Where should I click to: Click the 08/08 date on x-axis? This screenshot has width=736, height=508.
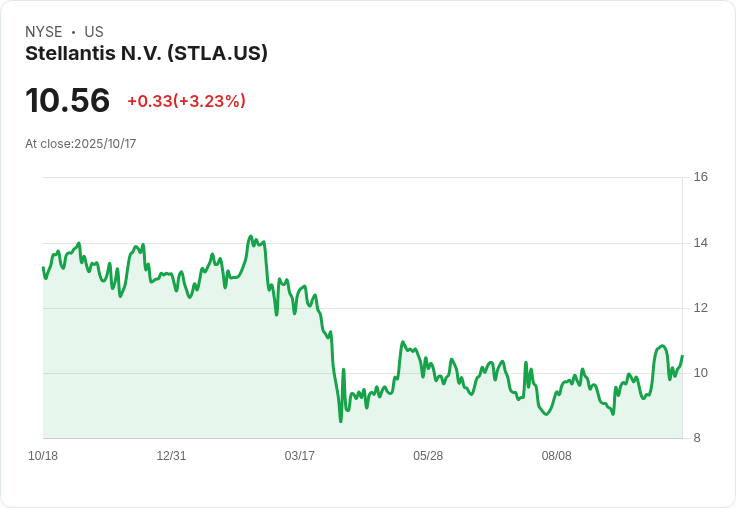pyautogui.click(x=556, y=456)
